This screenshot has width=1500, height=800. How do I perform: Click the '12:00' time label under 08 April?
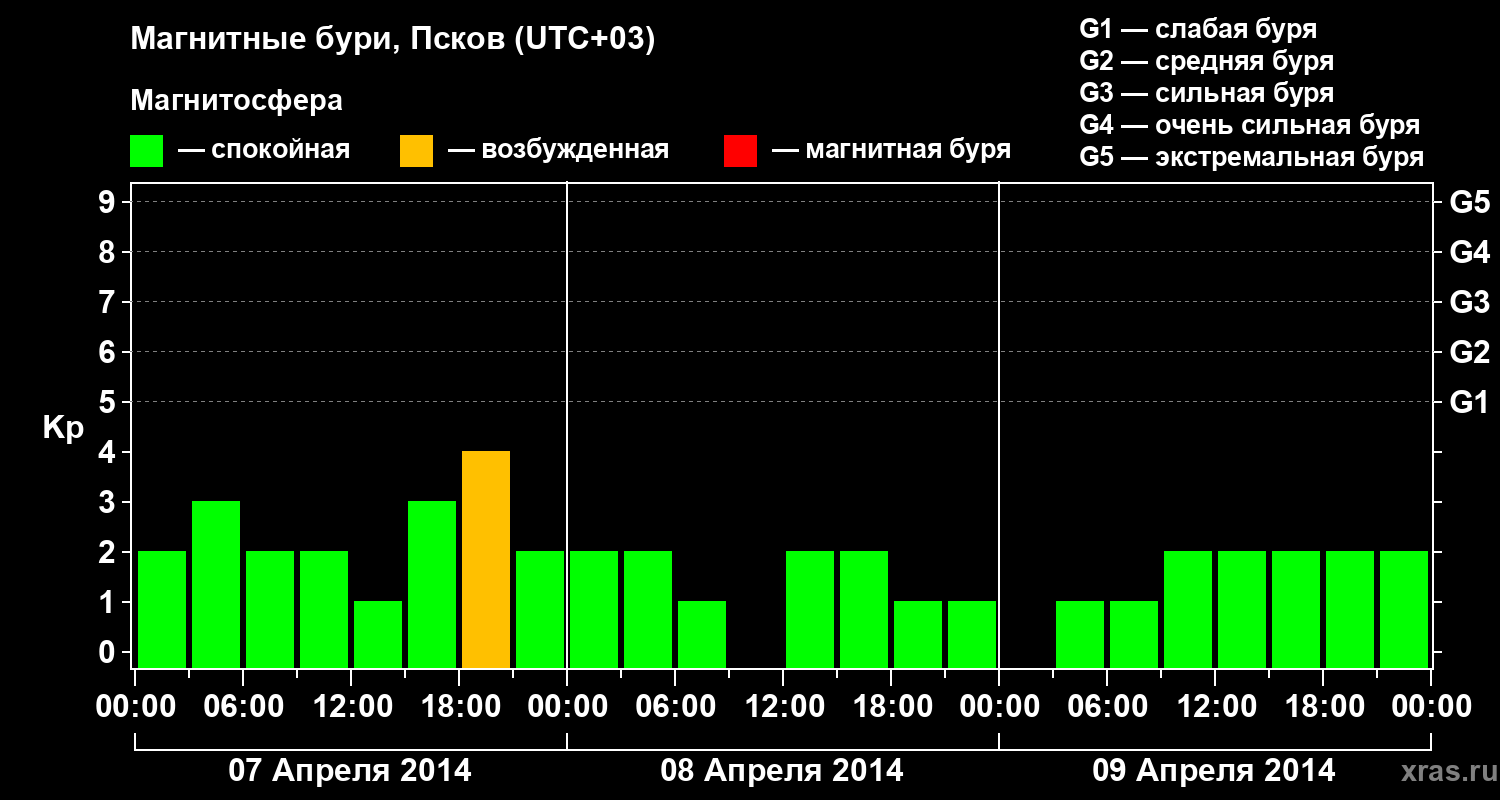783,706
